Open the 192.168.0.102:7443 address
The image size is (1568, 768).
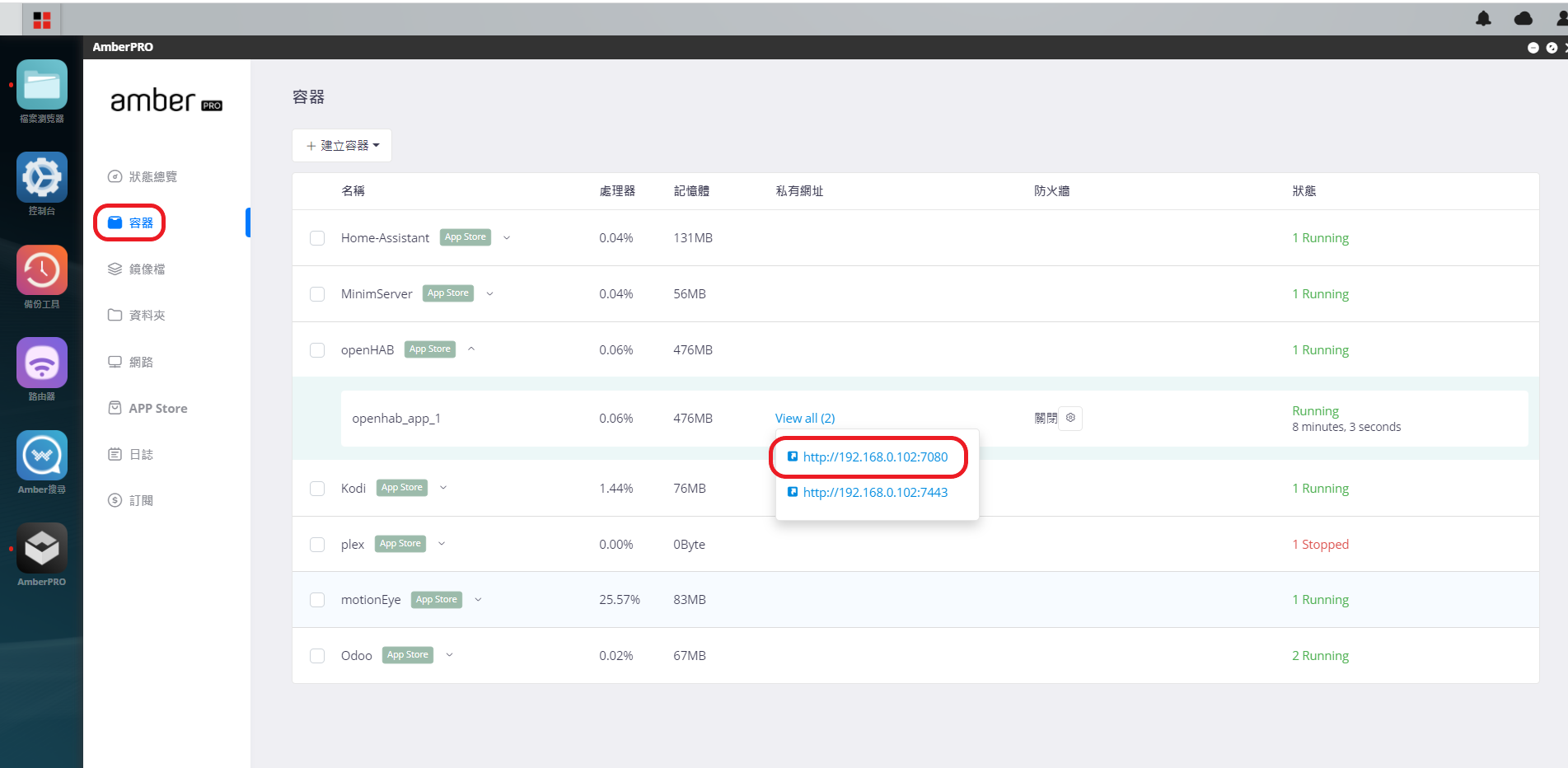tap(875, 492)
